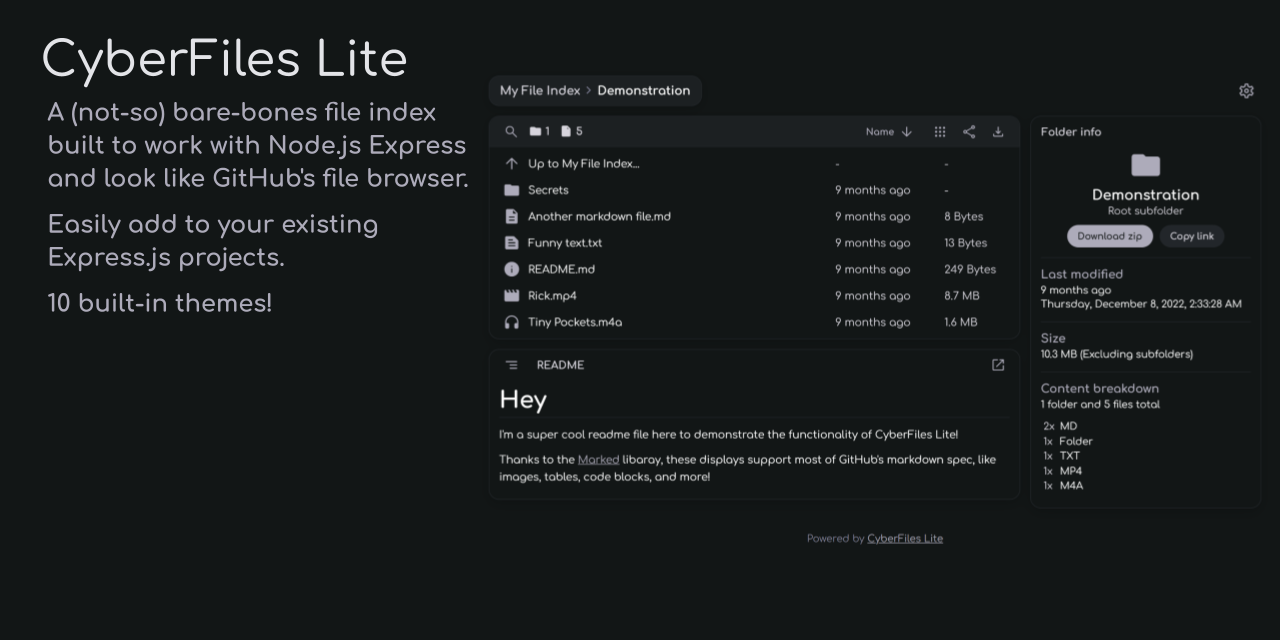Click the large Demonstration folder icon
Viewport: 1280px width, 640px height.
pos(1146,165)
